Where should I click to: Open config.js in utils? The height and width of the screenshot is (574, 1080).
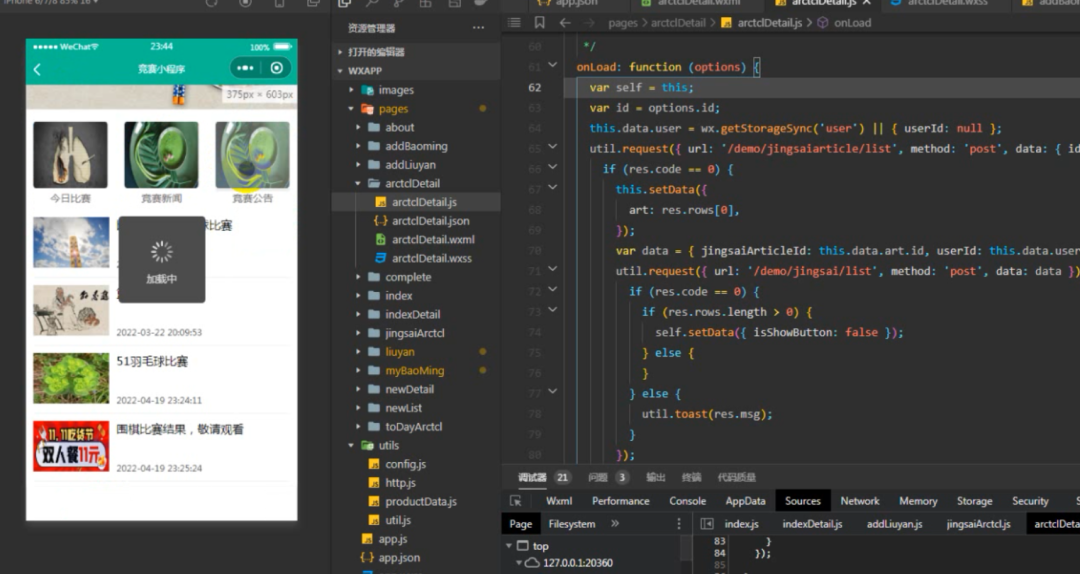(406, 464)
